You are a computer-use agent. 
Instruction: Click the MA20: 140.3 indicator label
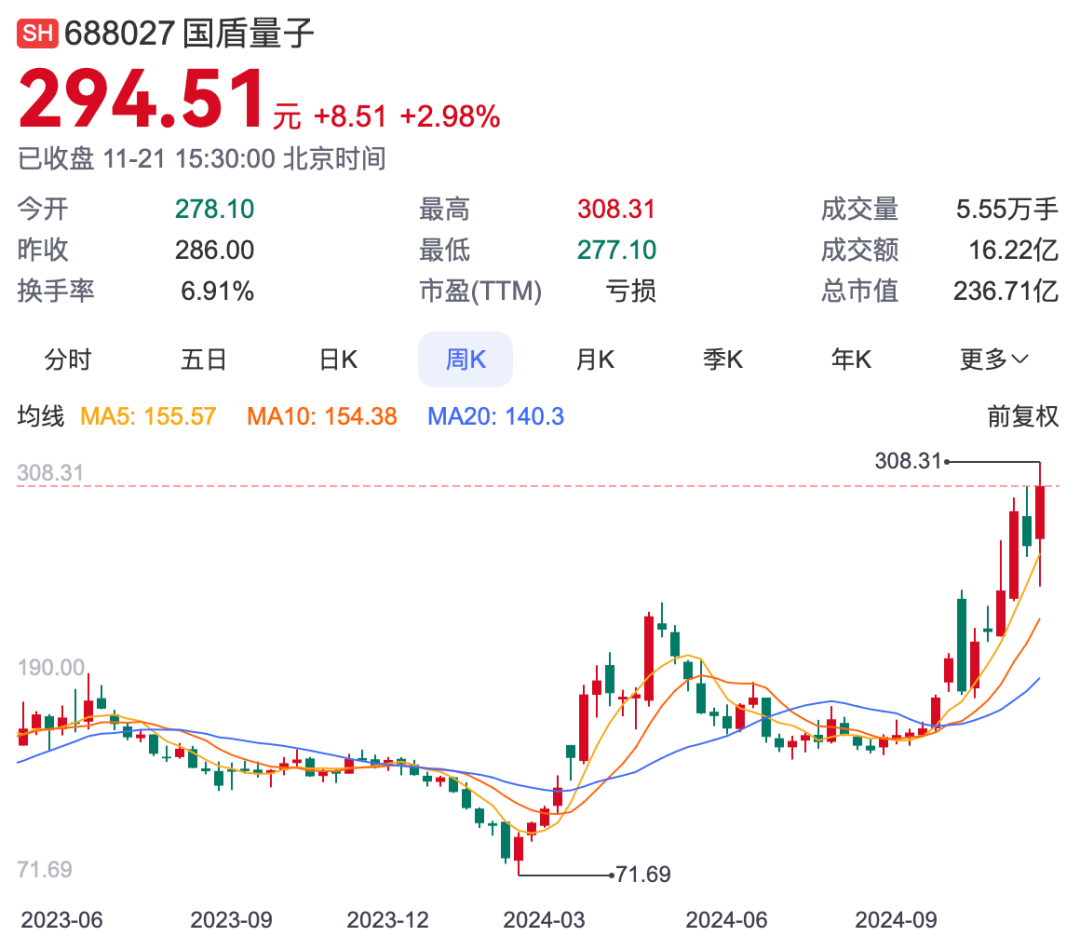coord(495,416)
